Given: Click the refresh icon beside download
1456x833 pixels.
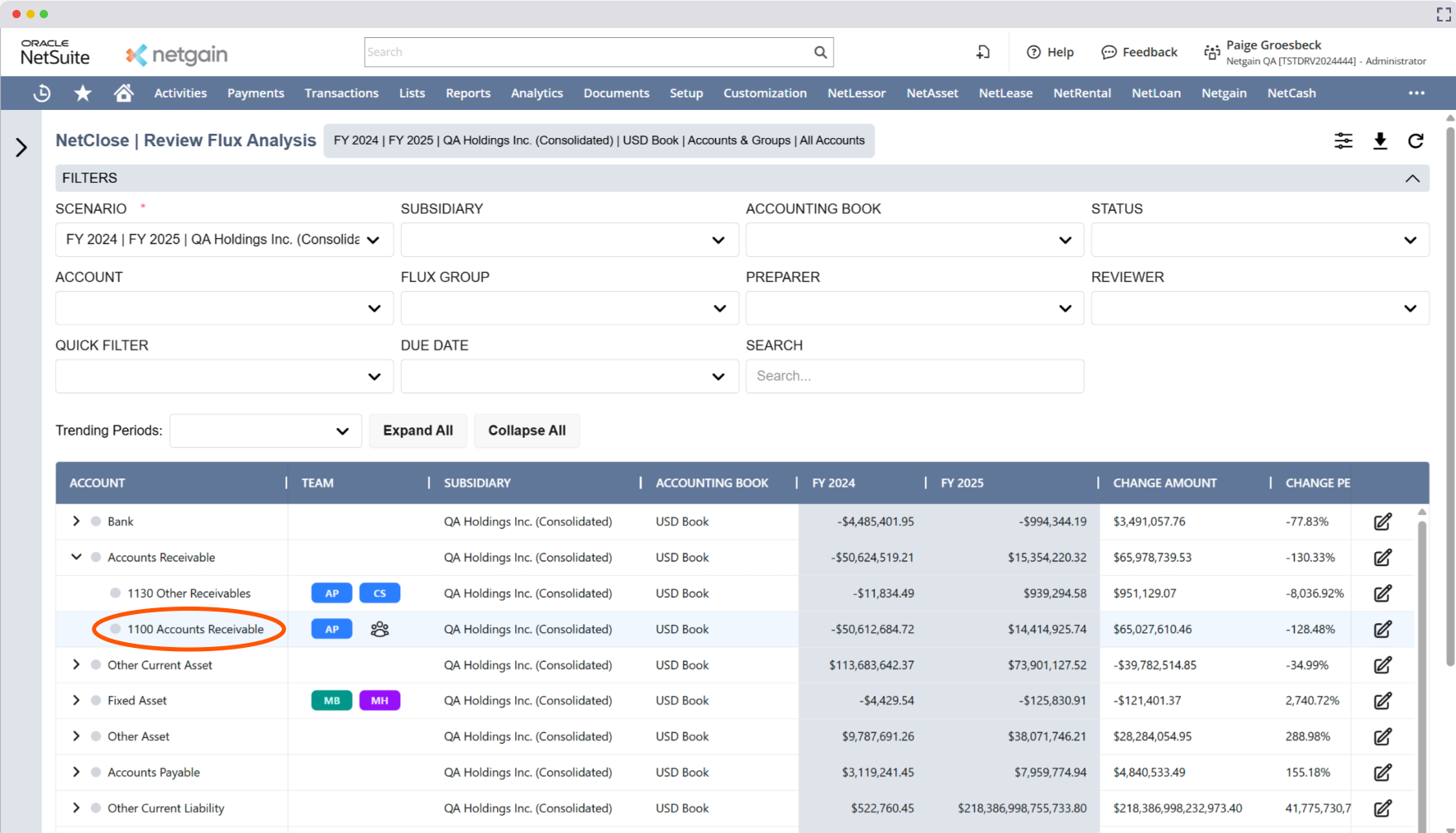Looking at the screenshot, I should 1415,141.
